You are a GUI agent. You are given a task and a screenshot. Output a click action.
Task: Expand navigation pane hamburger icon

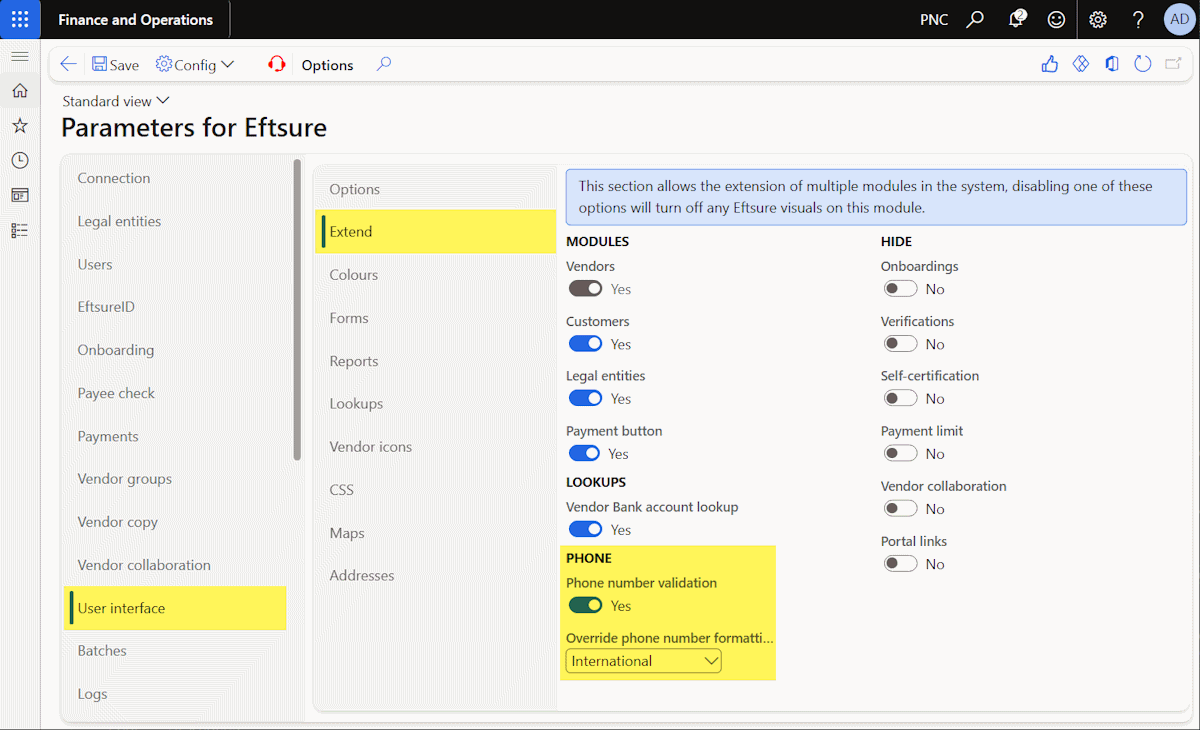[x=20, y=56]
